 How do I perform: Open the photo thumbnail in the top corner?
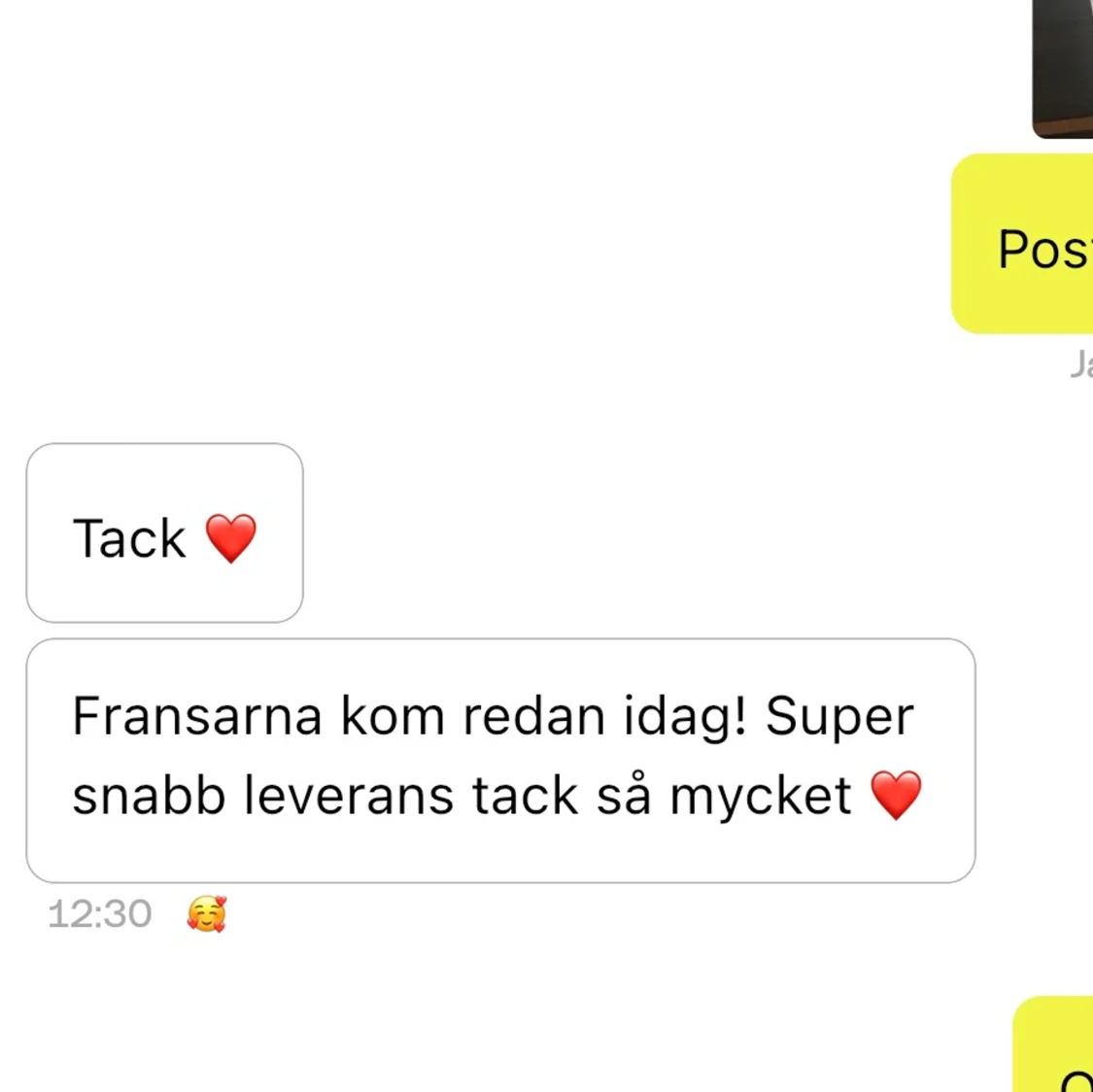tap(1062, 68)
